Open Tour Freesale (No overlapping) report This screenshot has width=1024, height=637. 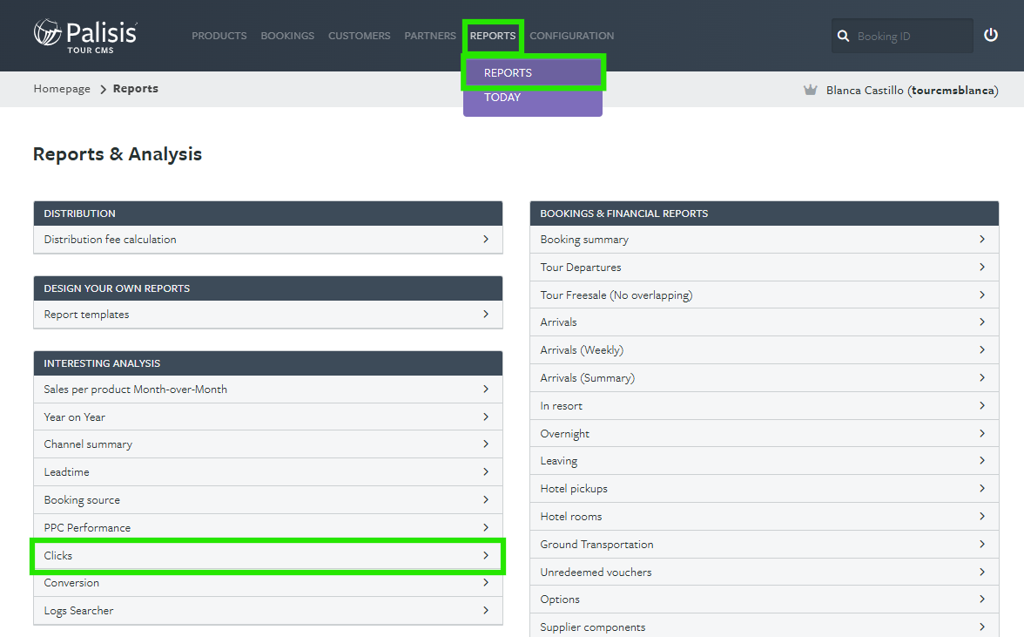[764, 295]
